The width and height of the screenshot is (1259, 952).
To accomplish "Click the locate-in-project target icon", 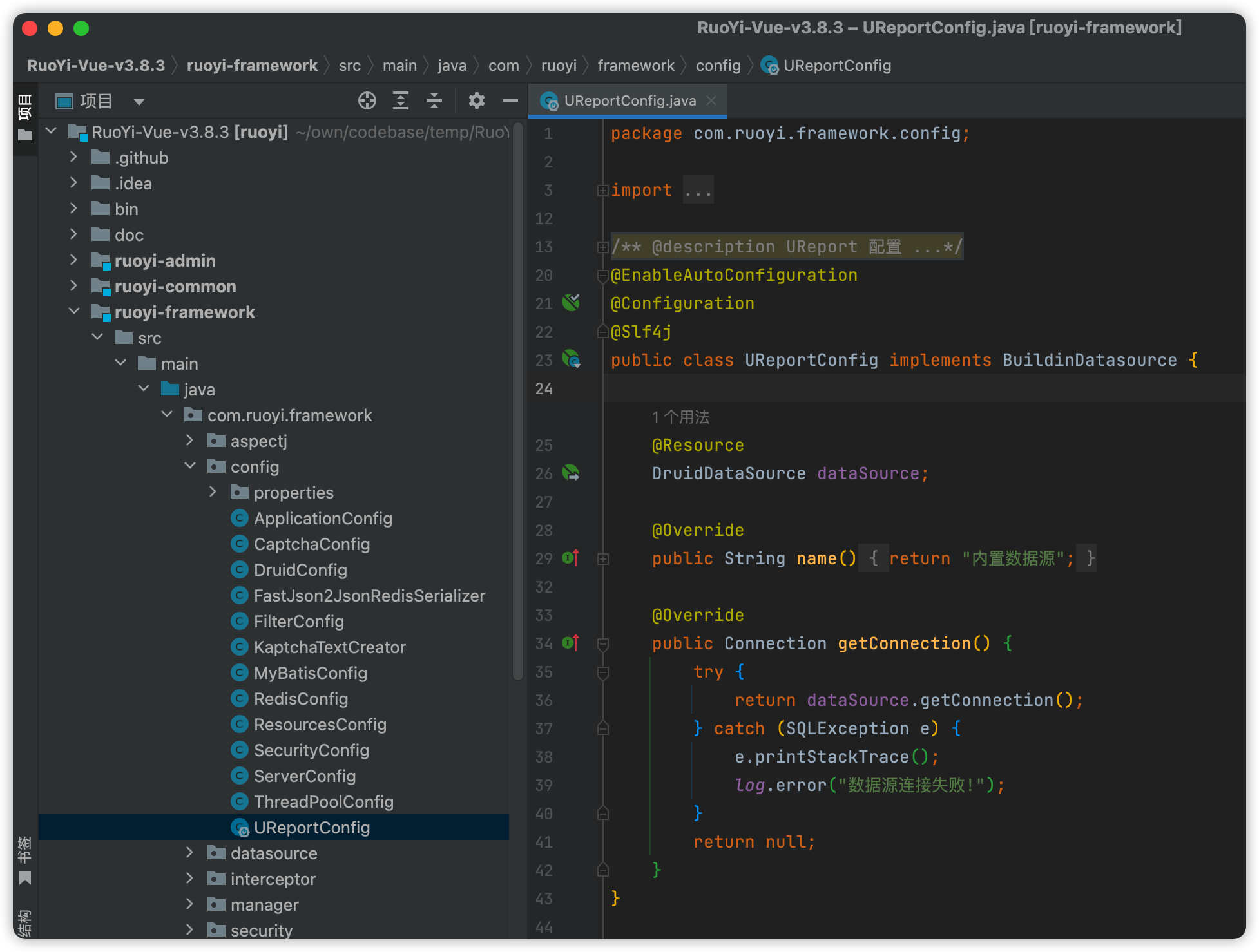I will [x=367, y=100].
